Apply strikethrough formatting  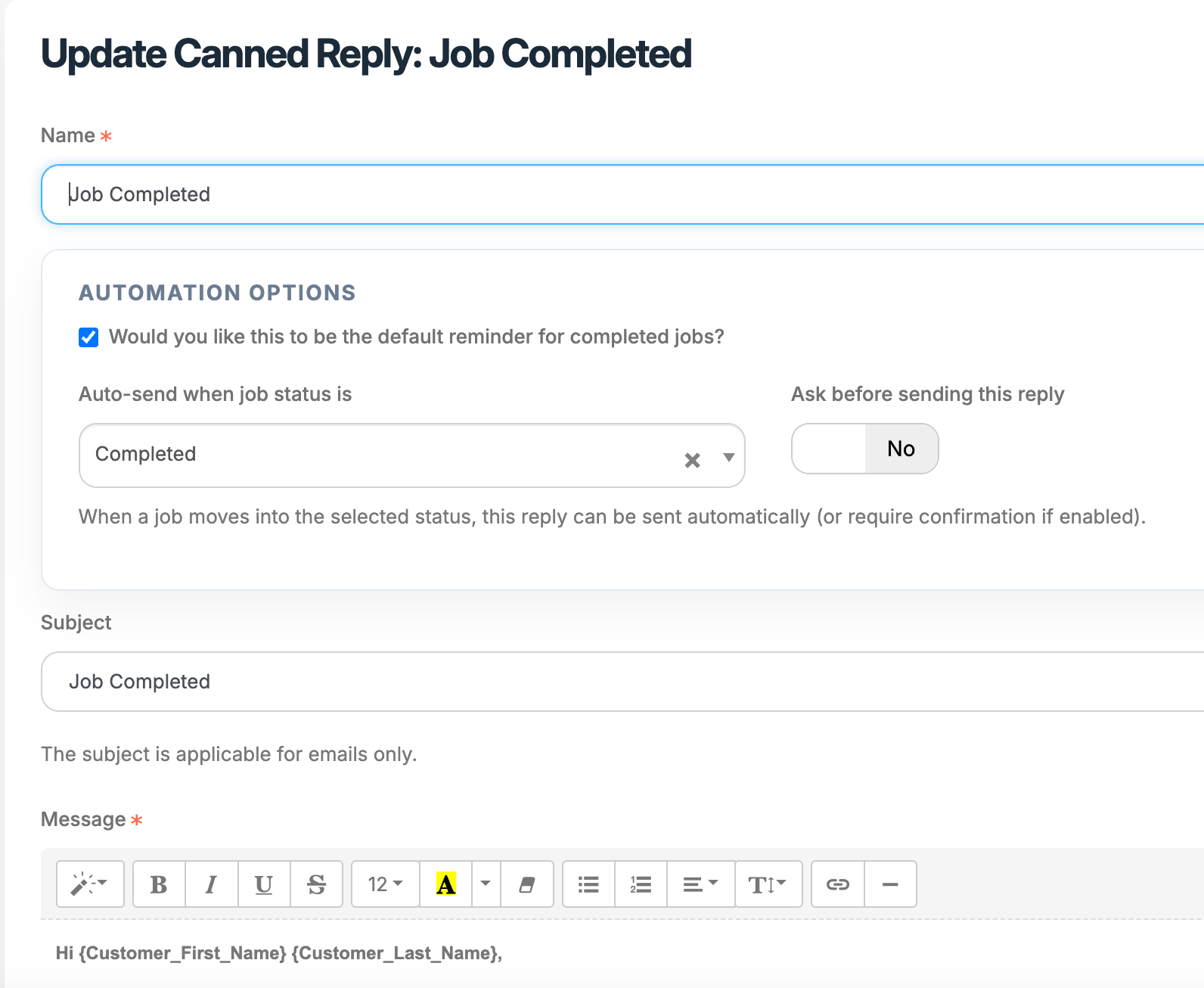[x=316, y=884]
